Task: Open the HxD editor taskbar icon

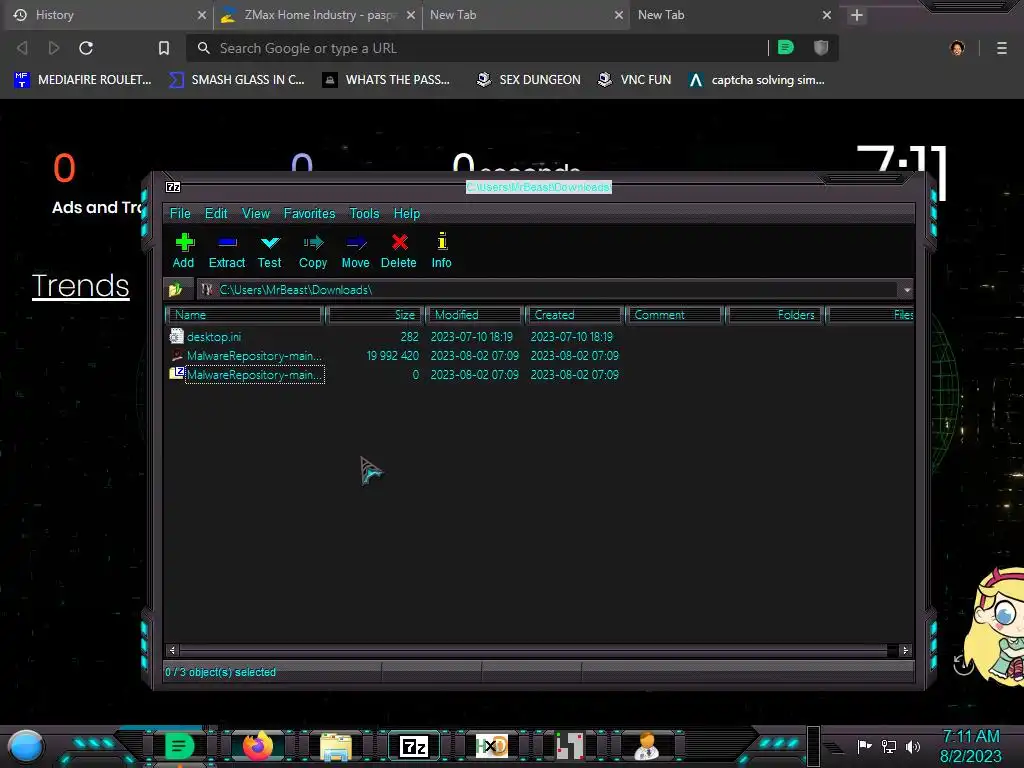Action: tap(492, 746)
